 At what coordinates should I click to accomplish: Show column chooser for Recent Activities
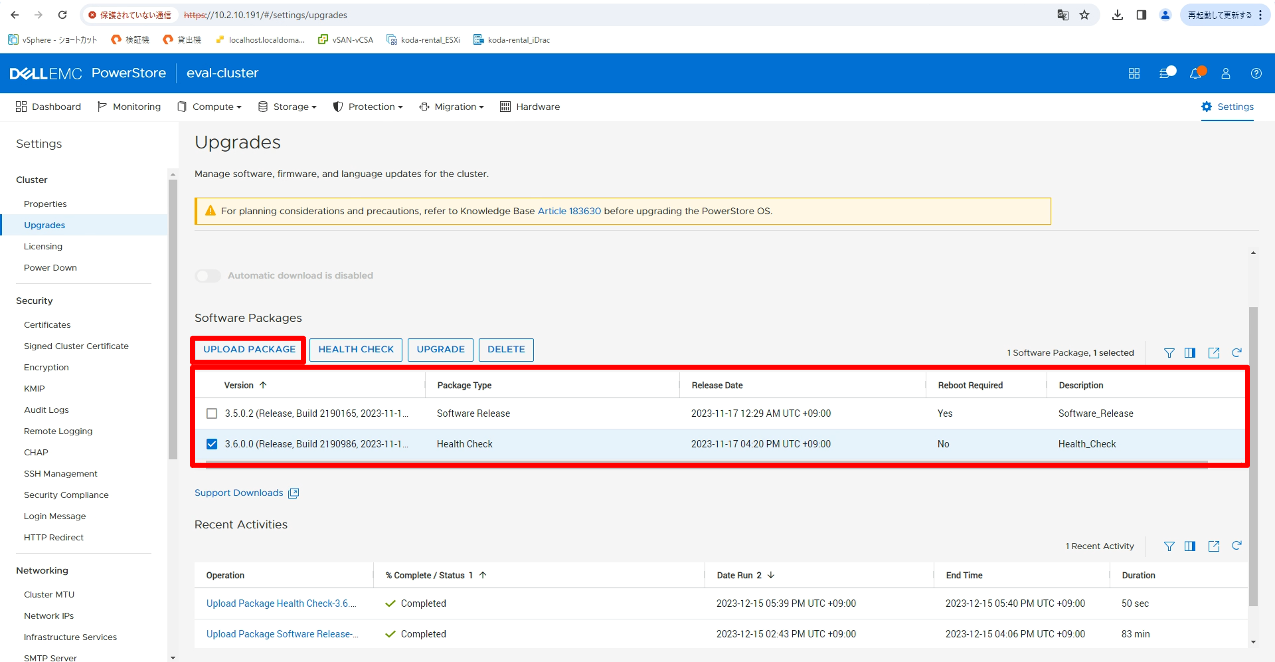[x=1190, y=546]
